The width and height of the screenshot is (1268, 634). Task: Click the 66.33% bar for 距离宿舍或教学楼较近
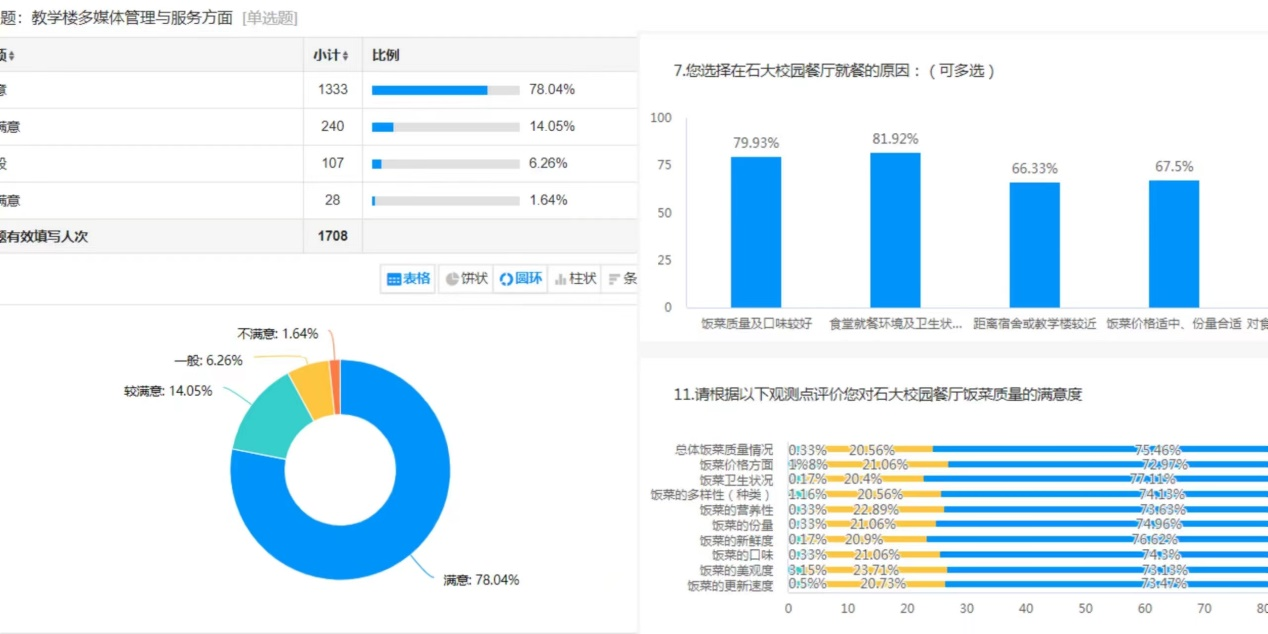(x=1034, y=245)
